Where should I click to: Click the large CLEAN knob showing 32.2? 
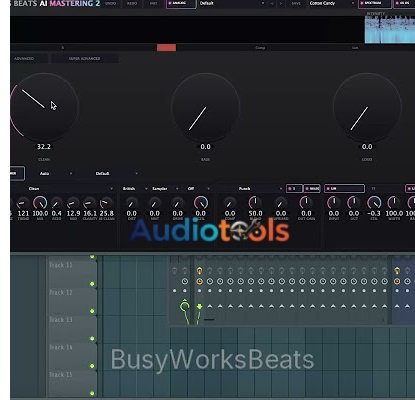(44, 107)
